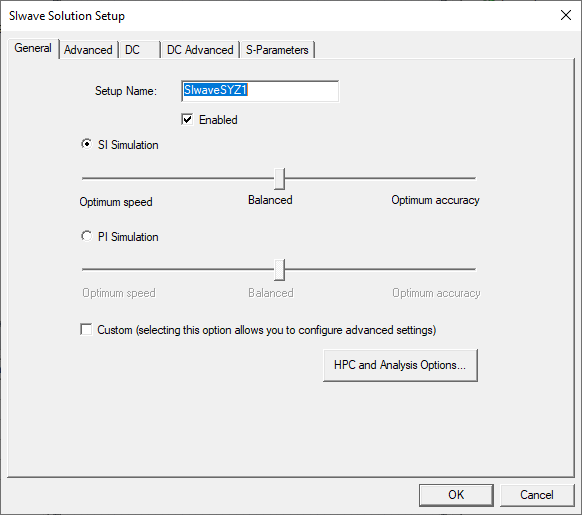Image resolution: width=582 pixels, height=515 pixels.
Task: Switch to the DC Advanced tab
Action: 200,50
